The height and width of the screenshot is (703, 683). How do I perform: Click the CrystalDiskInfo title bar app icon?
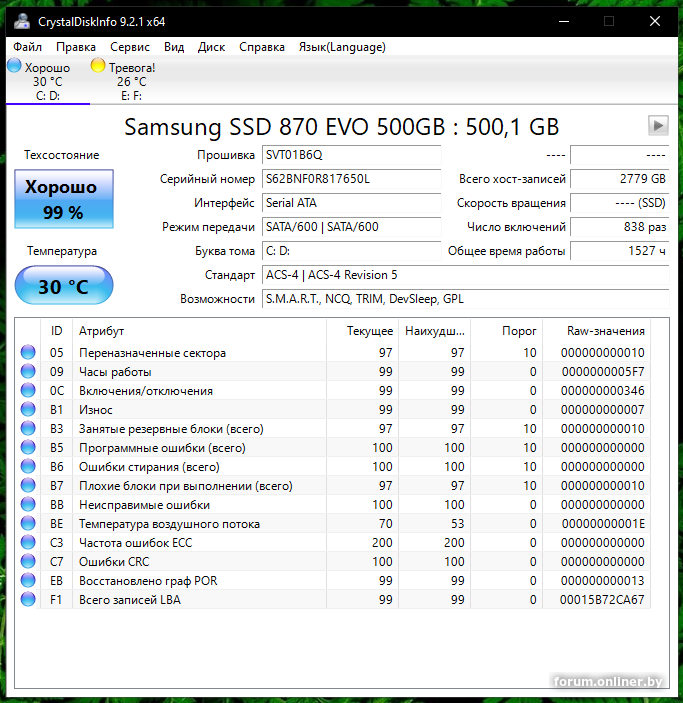pos(22,21)
